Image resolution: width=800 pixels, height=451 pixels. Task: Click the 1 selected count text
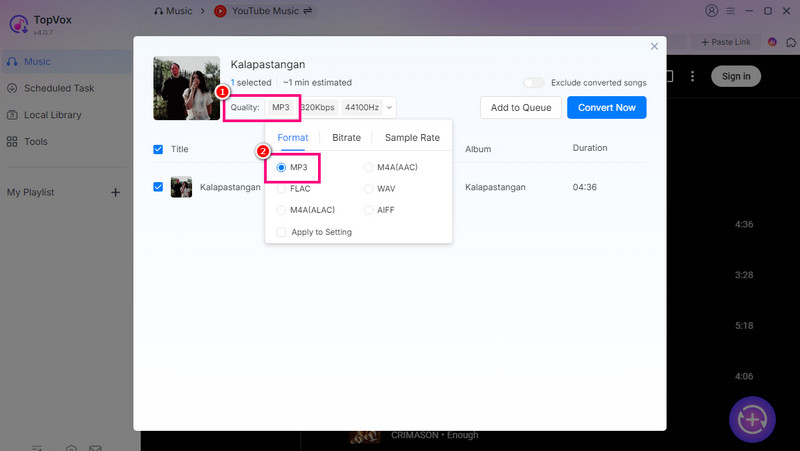pyautogui.click(x=251, y=83)
